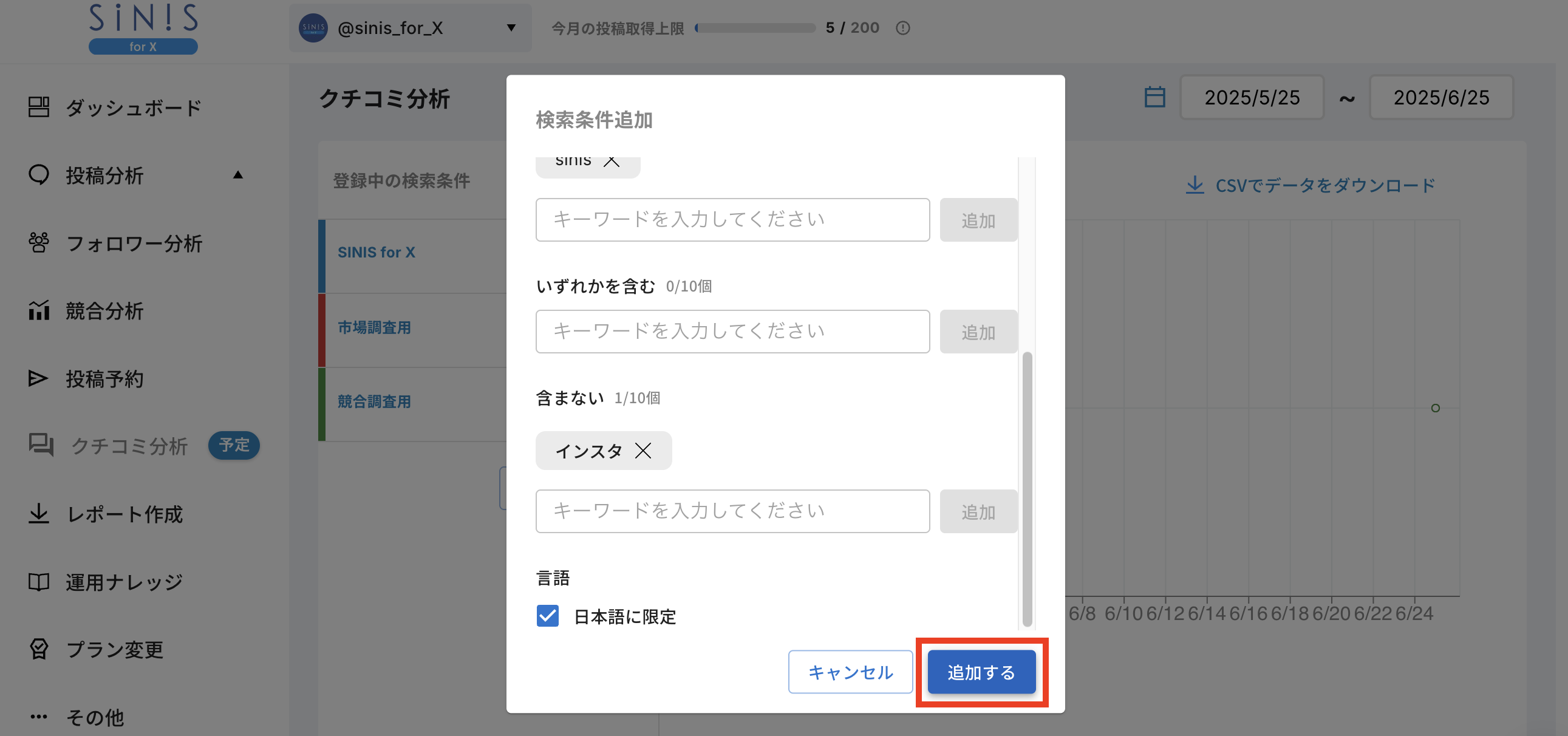
Task: Click the followers people icon
Action: click(39, 242)
